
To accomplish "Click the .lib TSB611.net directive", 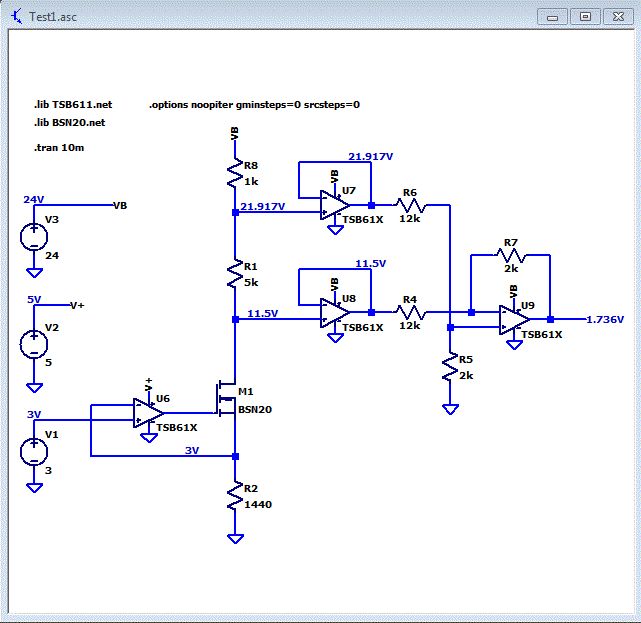I will click(73, 105).
